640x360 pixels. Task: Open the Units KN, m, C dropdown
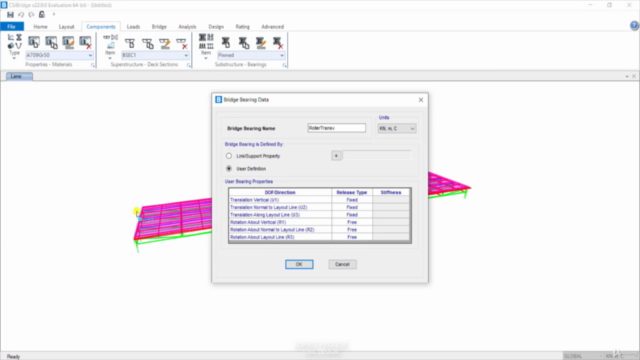(x=397, y=129)
